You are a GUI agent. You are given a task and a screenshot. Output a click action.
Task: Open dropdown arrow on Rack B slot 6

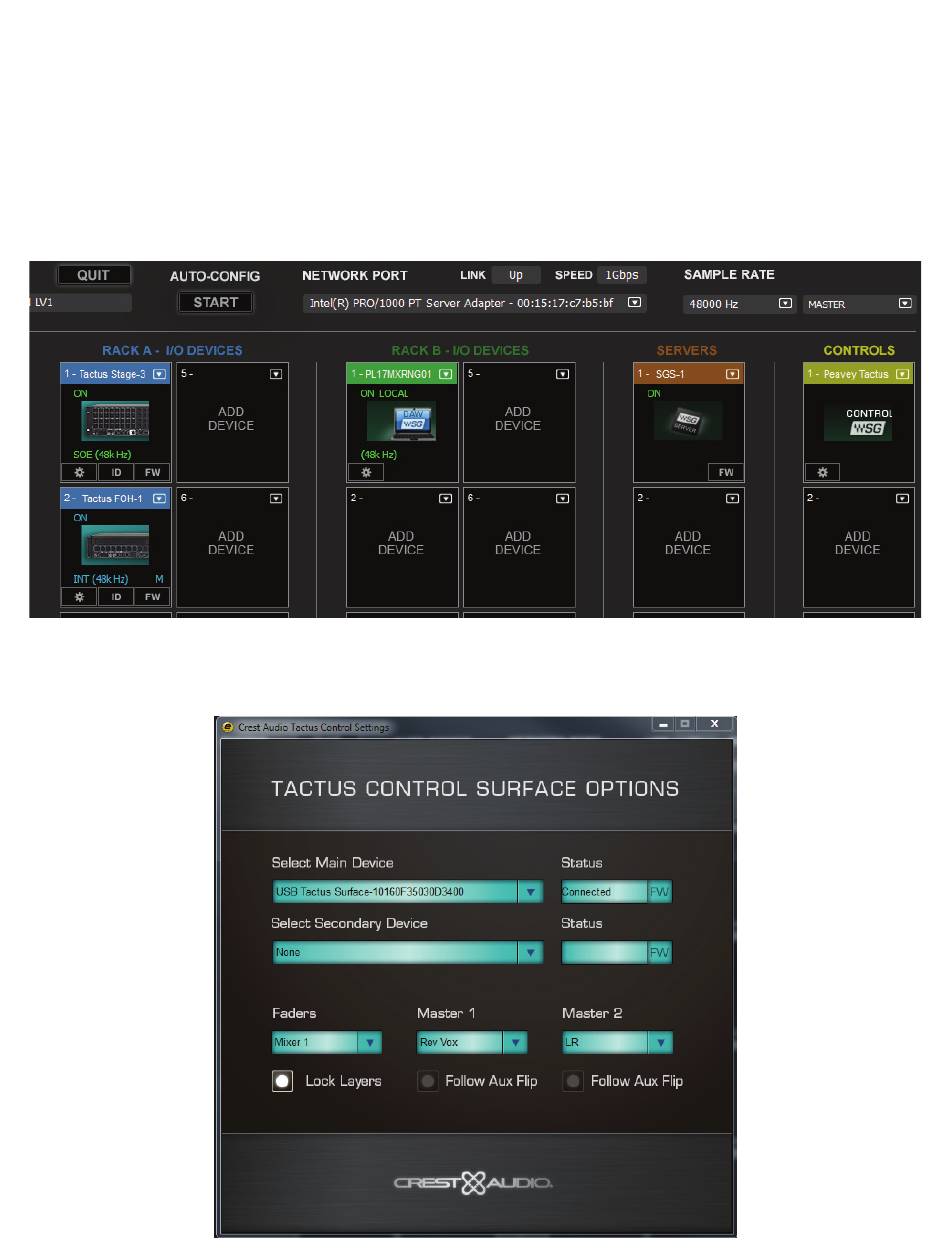[563, 498]
